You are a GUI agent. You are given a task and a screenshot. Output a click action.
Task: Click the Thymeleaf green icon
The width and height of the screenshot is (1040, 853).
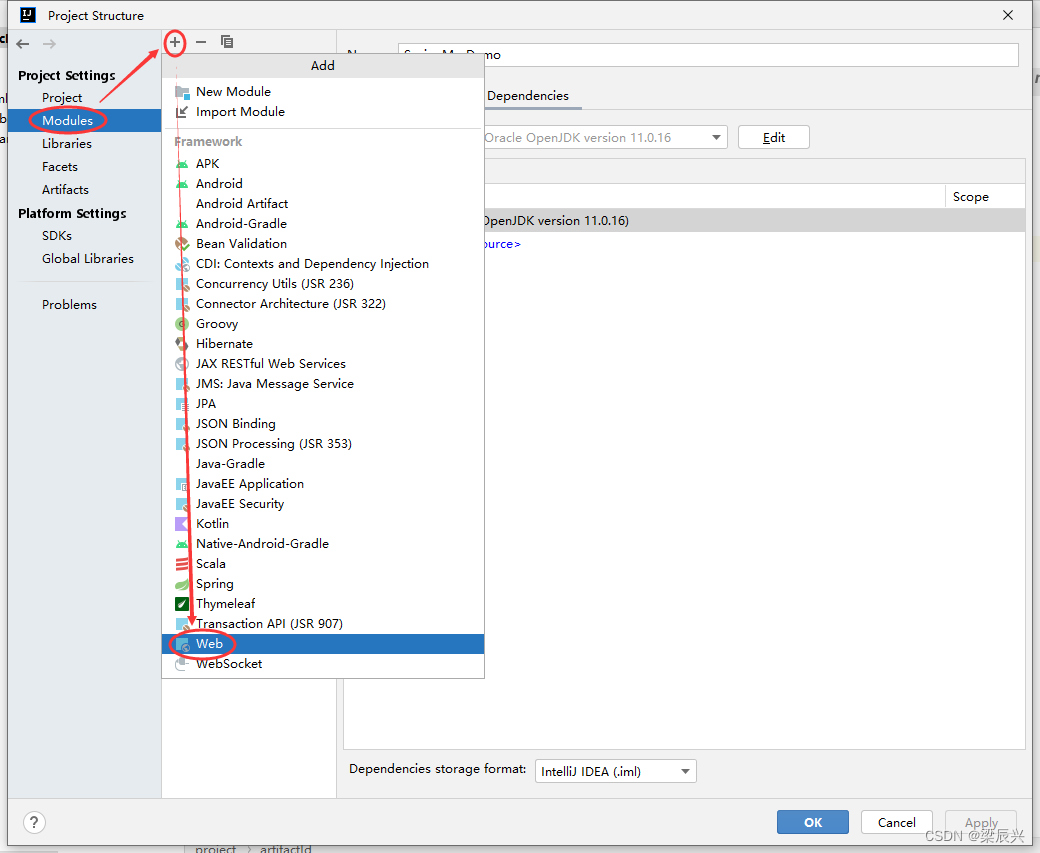coord(182,604)
